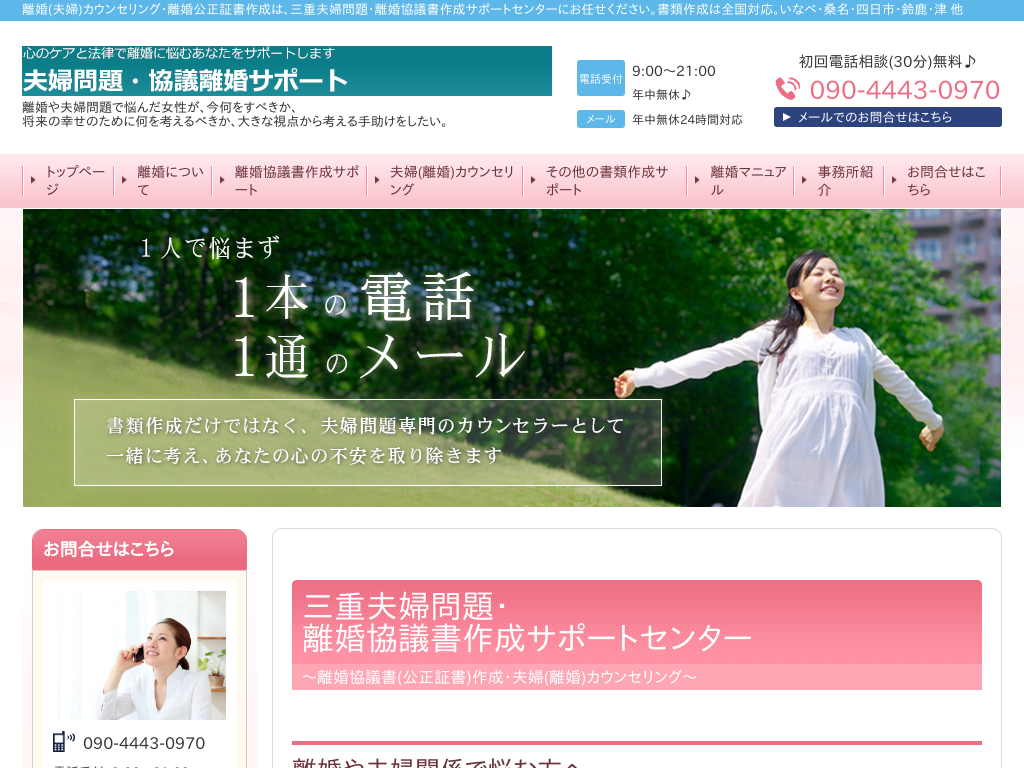Click the 夫婦問題・協議離婚サポート site logo
This screenshot has height=768, width=1024.
(287, 71)
